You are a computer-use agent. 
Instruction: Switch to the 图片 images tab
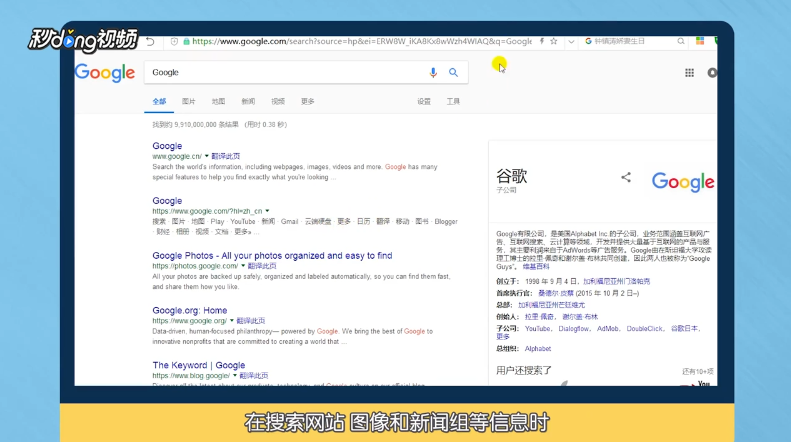click(189, 101)
